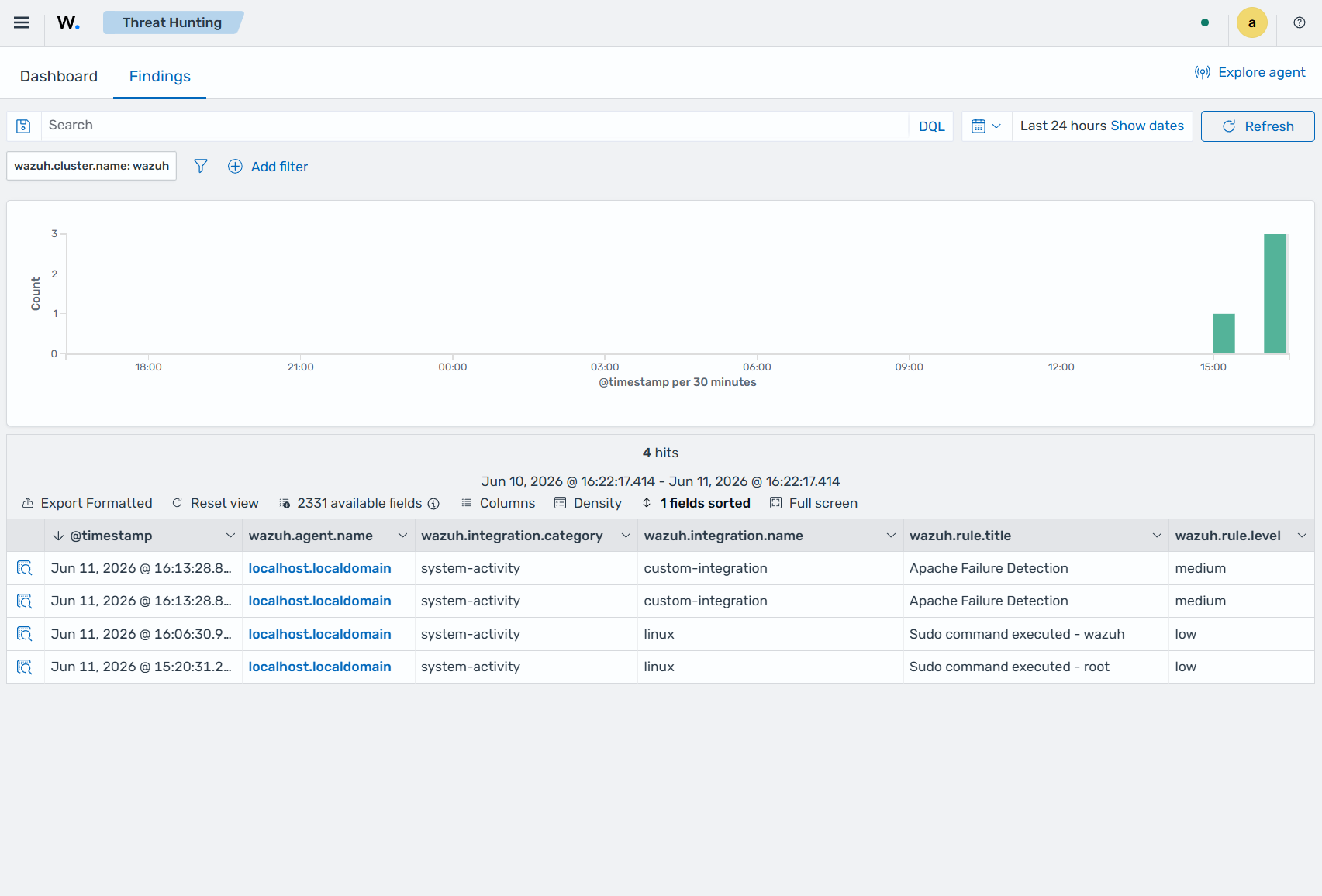Click available fields info icon

[x=433, y=504]
